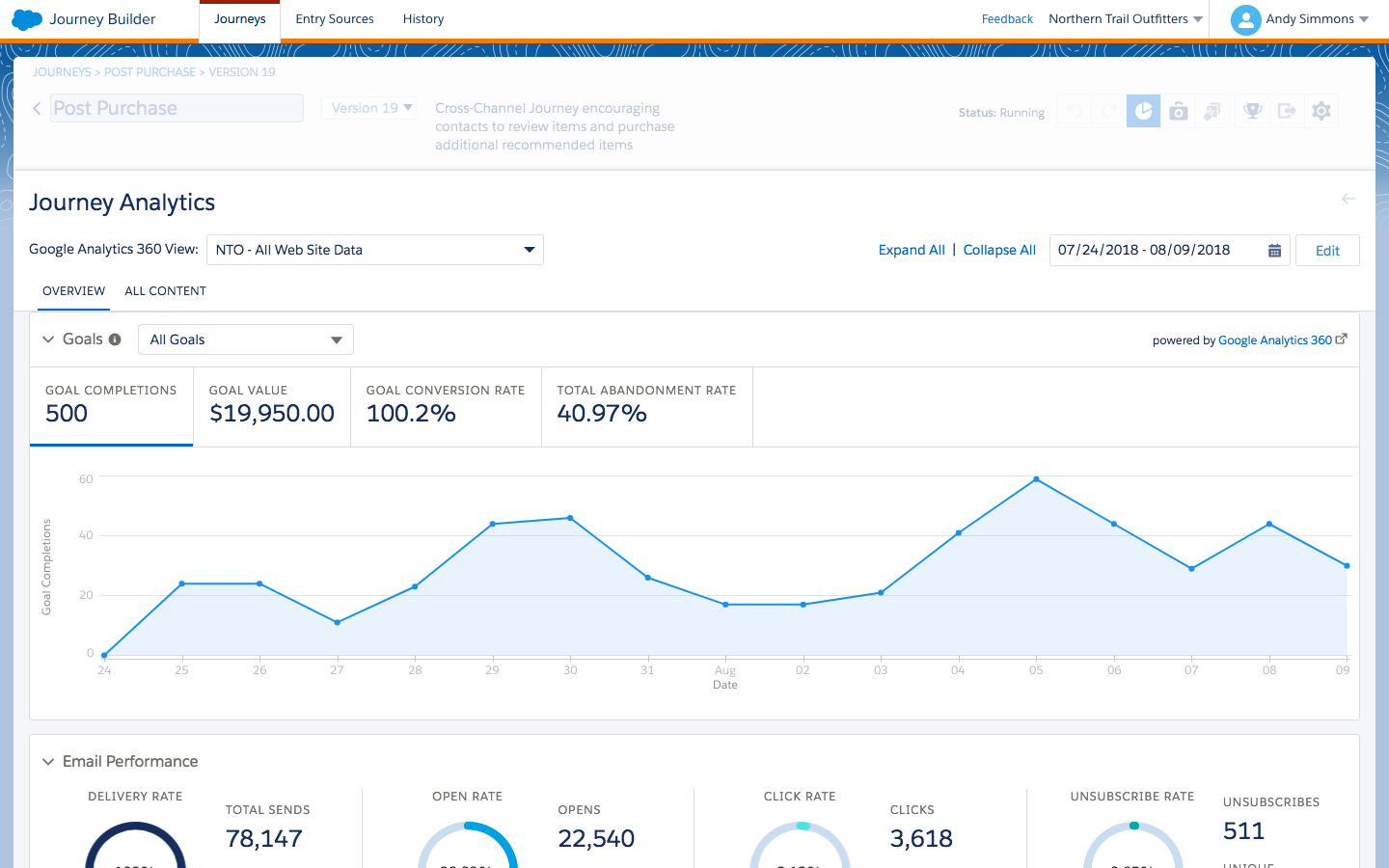Click the date range input field

coord(1170,250)
